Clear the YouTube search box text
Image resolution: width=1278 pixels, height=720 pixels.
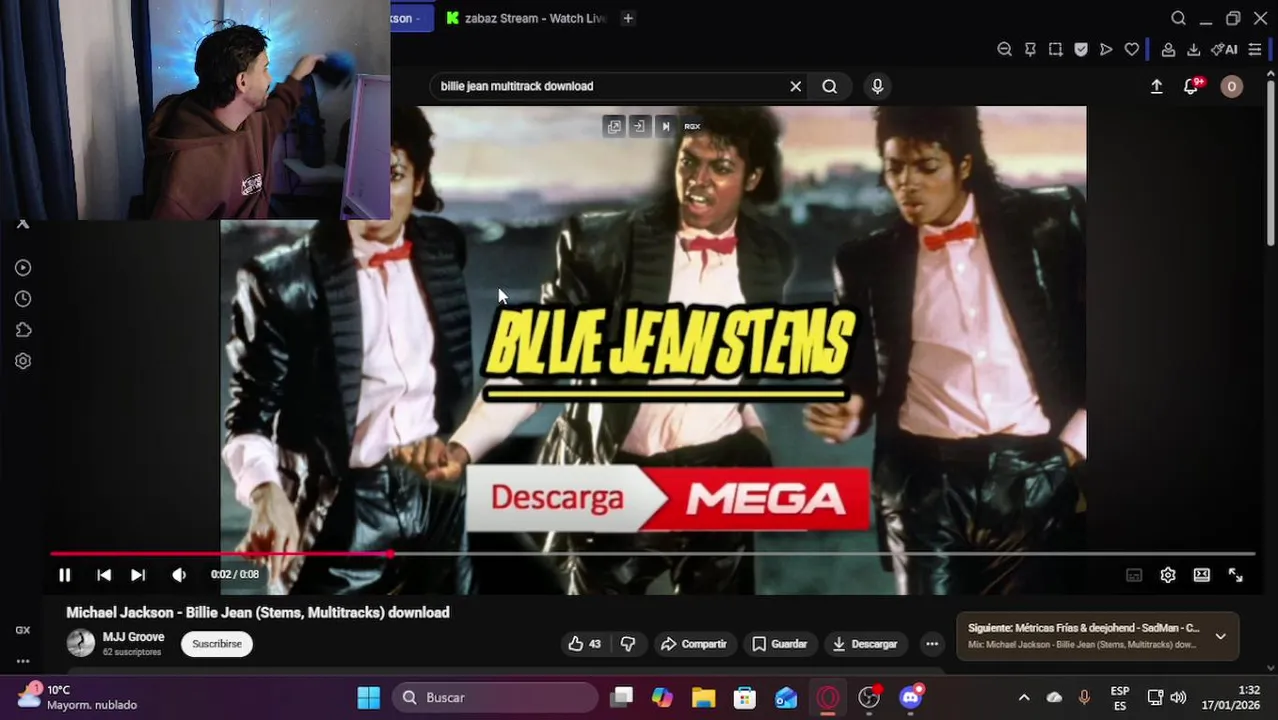(x=796, y=87)
